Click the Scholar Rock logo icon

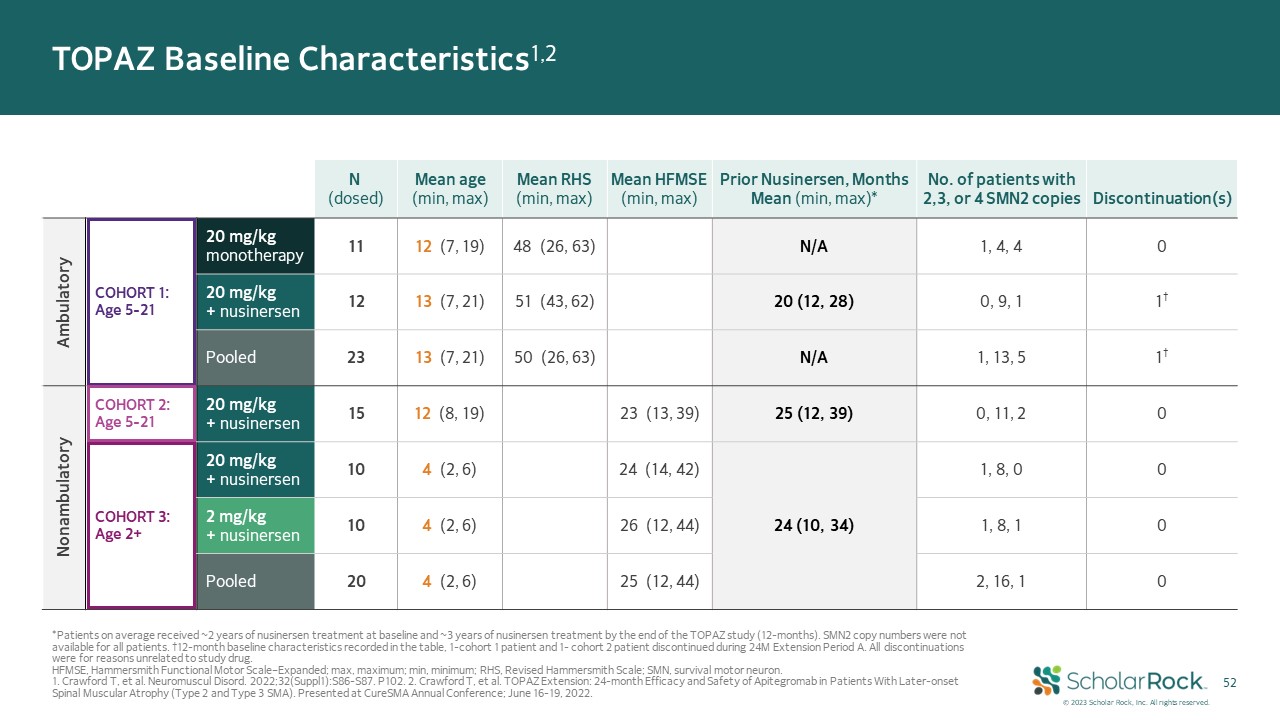click(x=1047, y=680)
